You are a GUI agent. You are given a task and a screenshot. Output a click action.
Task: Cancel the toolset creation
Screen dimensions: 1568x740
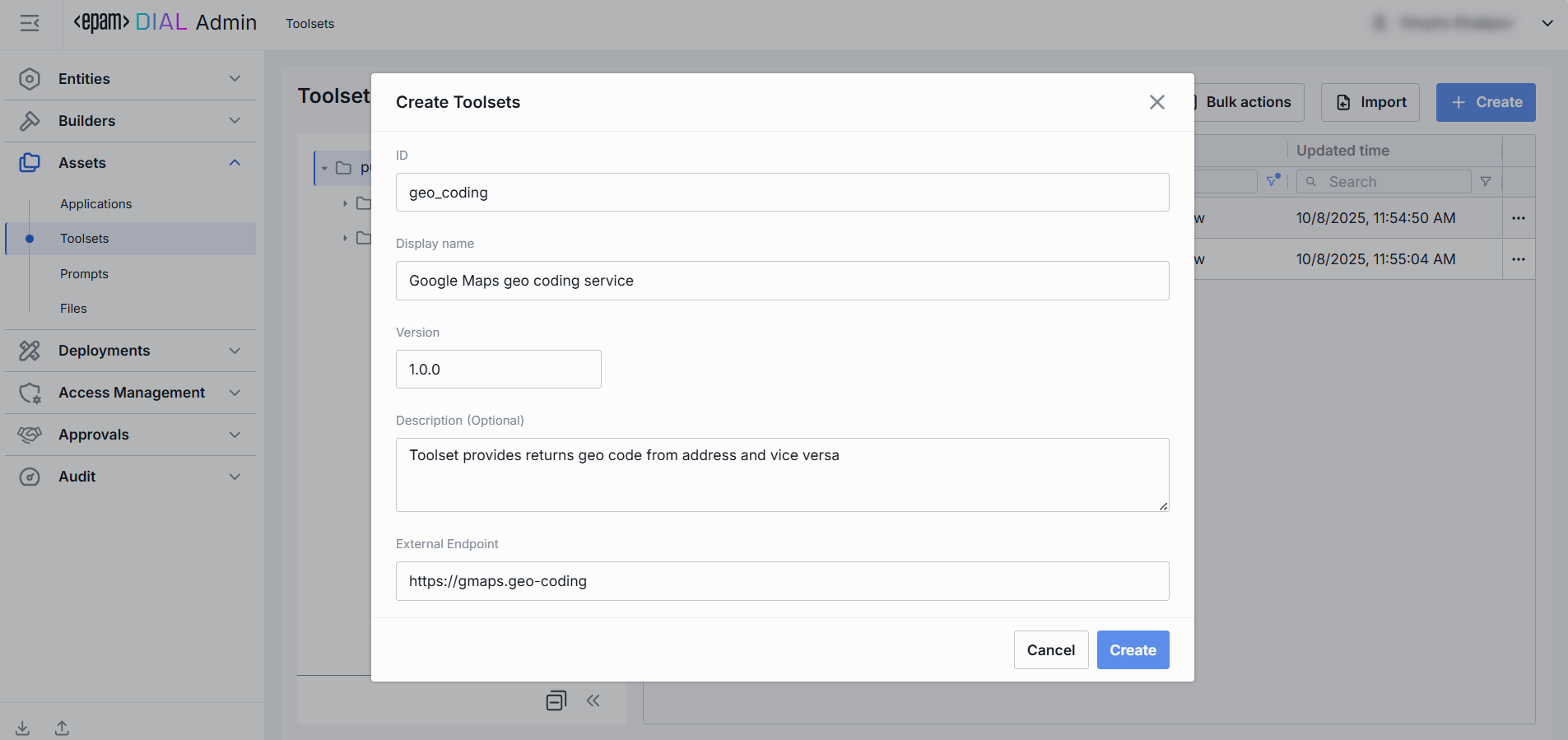click(1050, 650)
